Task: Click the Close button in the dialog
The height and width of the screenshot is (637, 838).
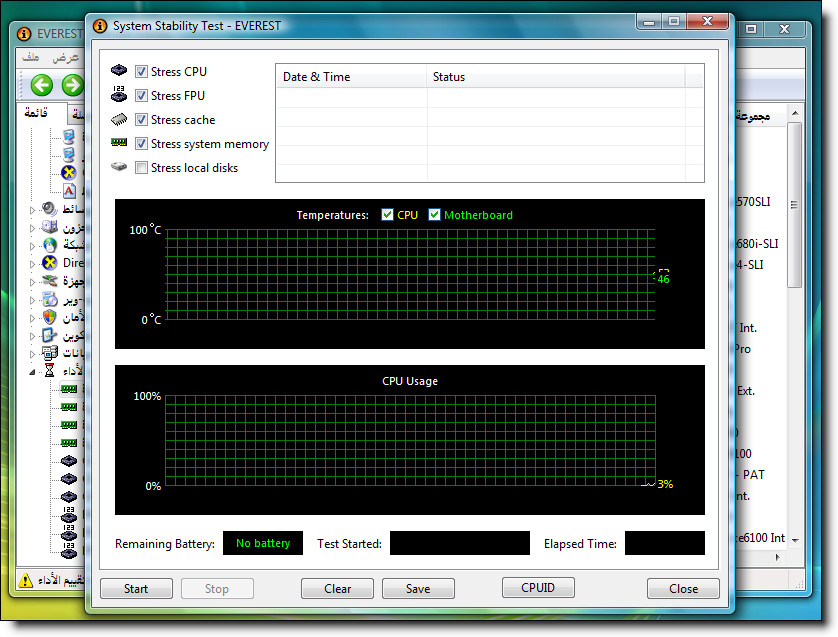Action: tap(683, 588)
